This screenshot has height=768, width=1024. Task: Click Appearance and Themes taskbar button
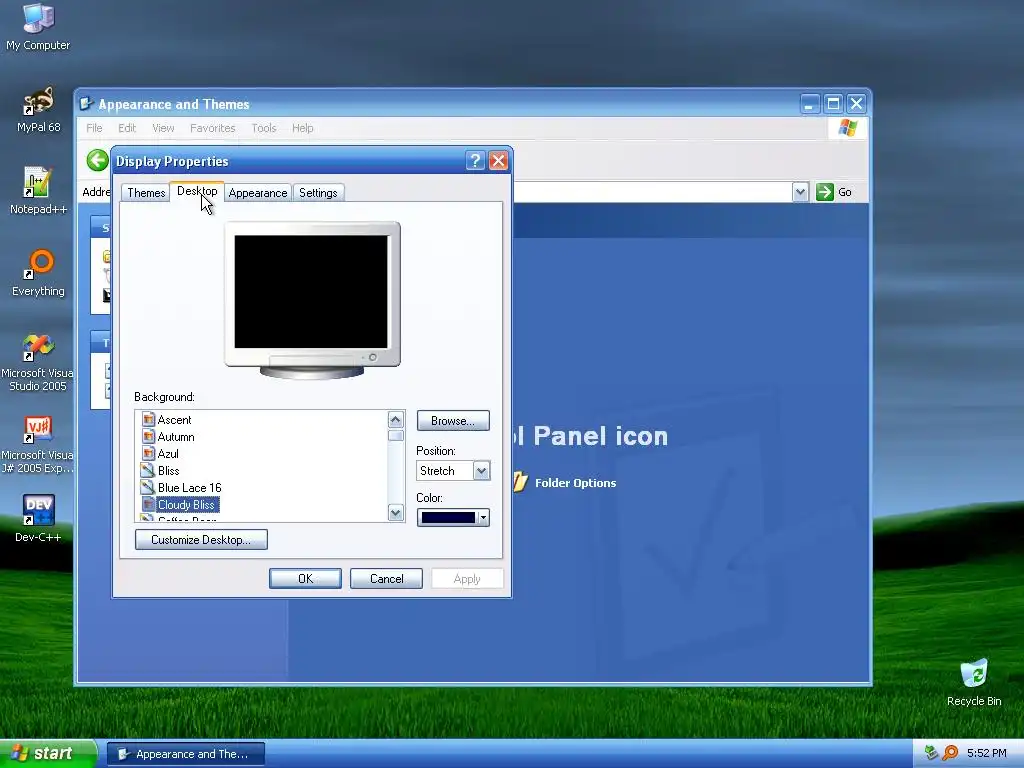click(x=185, y=754)
